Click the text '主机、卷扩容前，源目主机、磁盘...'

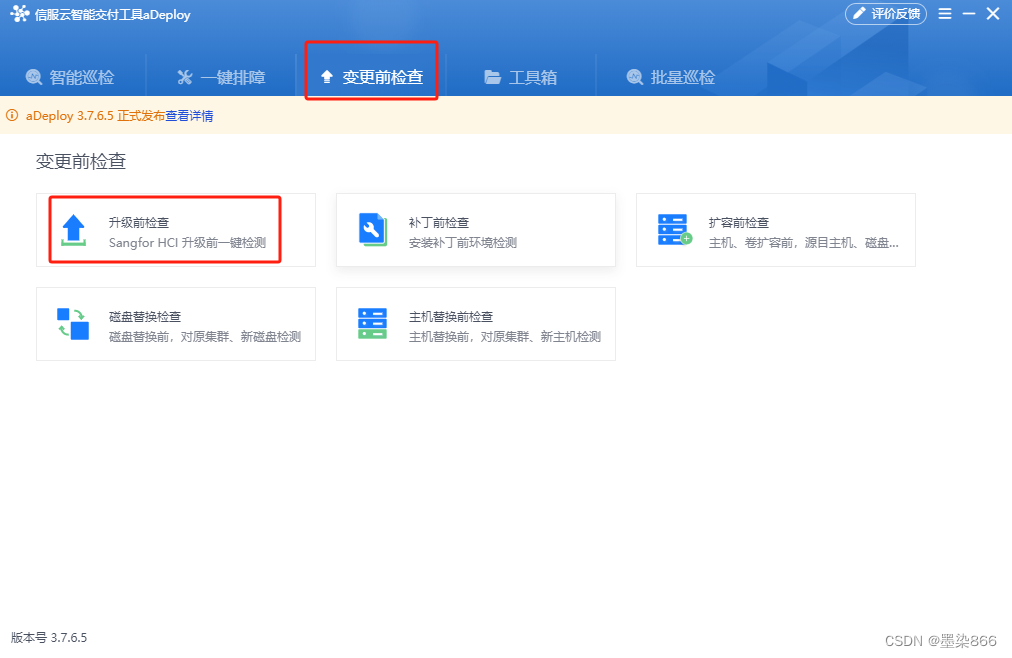(x=804, y=243)
